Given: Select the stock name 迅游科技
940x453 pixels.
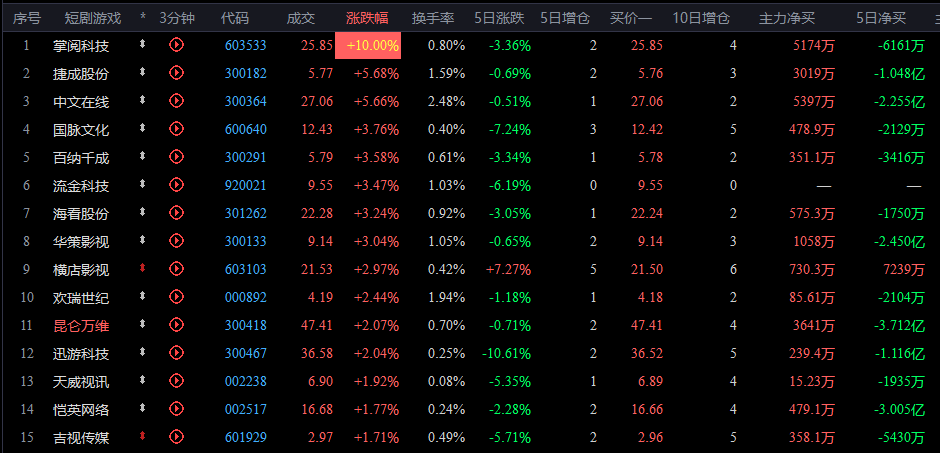Looking at the screenshot, I should [82, 354].
